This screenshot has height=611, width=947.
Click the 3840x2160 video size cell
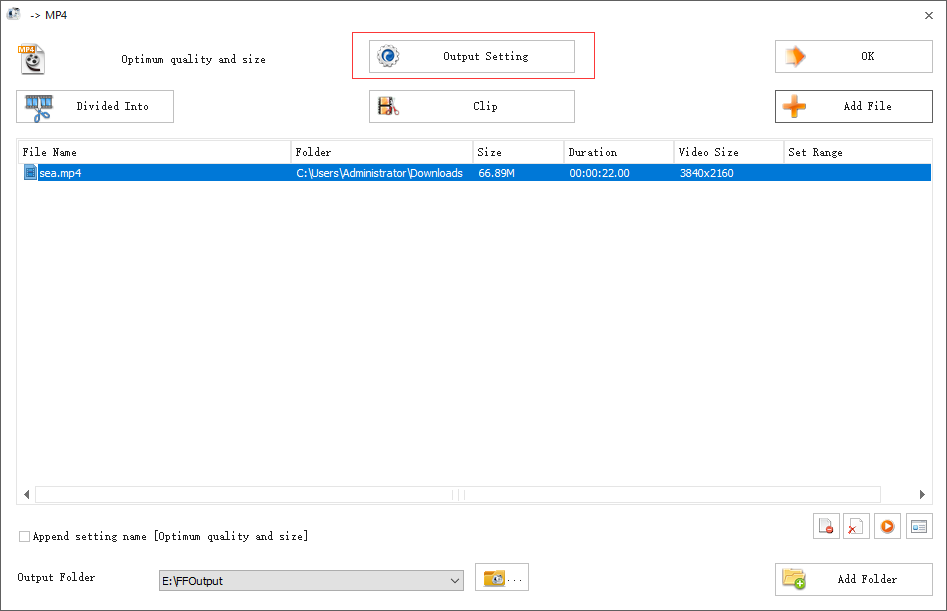(707, 173)
